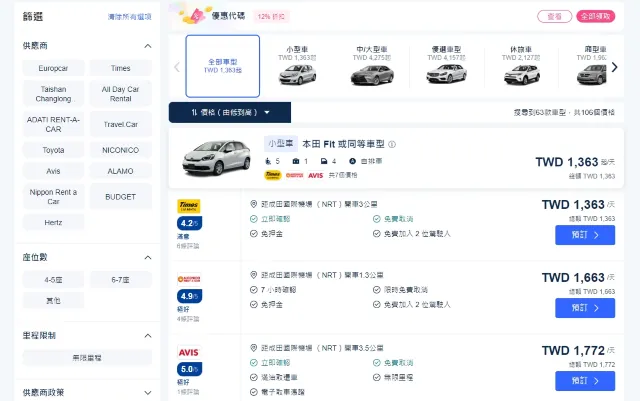Click the Times supplier logo
The height and width of the screenshot is (401, 640).
point(188,206)
